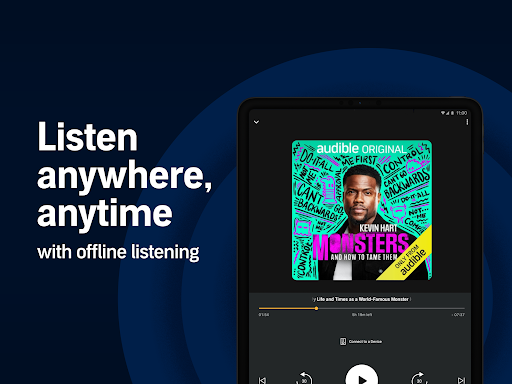Viewport: 512px width, 384px height.
Task: Tap the elapsed time under the progress bar
Action: (x=264, y=315)
